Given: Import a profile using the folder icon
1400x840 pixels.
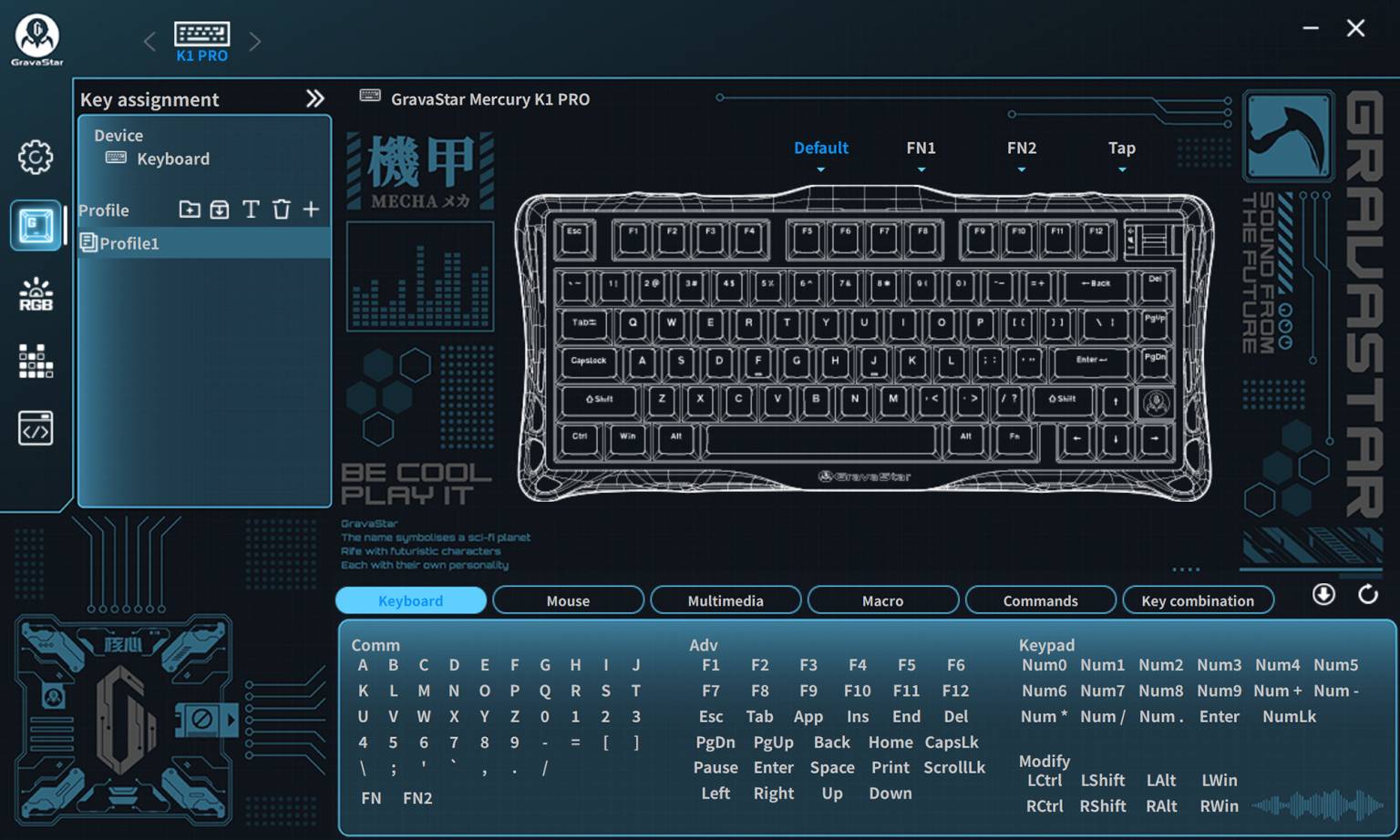Looking at the screenshot, I should click(x=189, y=210).
